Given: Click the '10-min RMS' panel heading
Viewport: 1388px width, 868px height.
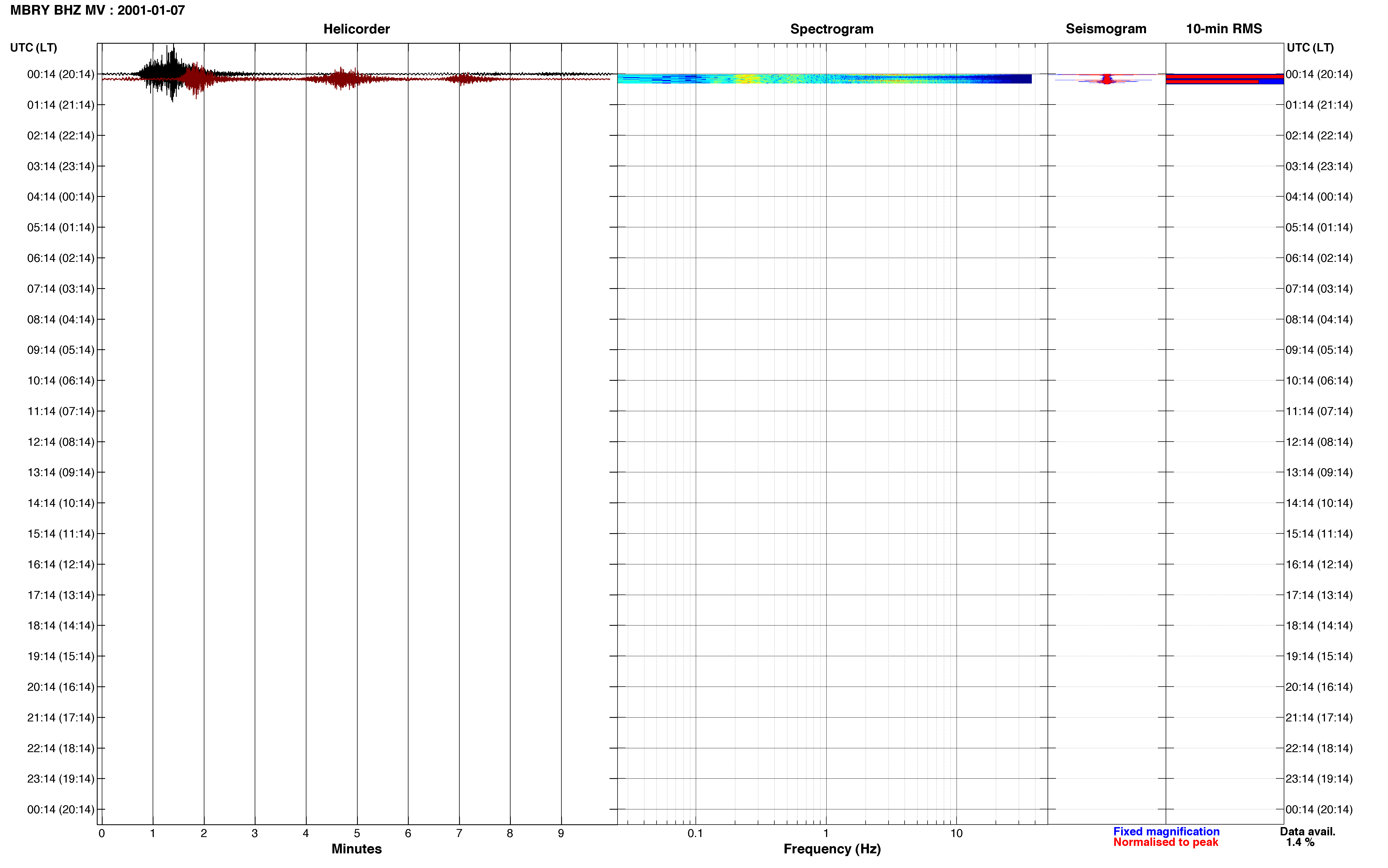Looking at the screenshot, I should [1224, 29].
